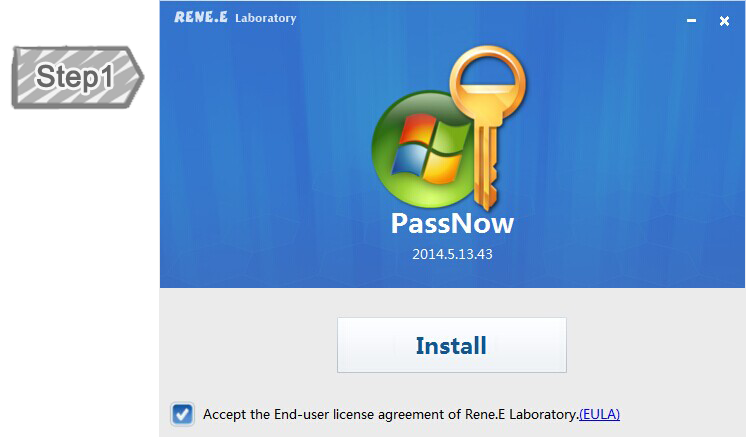Close the PassNow installer window
756x437 pixels.
724,21
